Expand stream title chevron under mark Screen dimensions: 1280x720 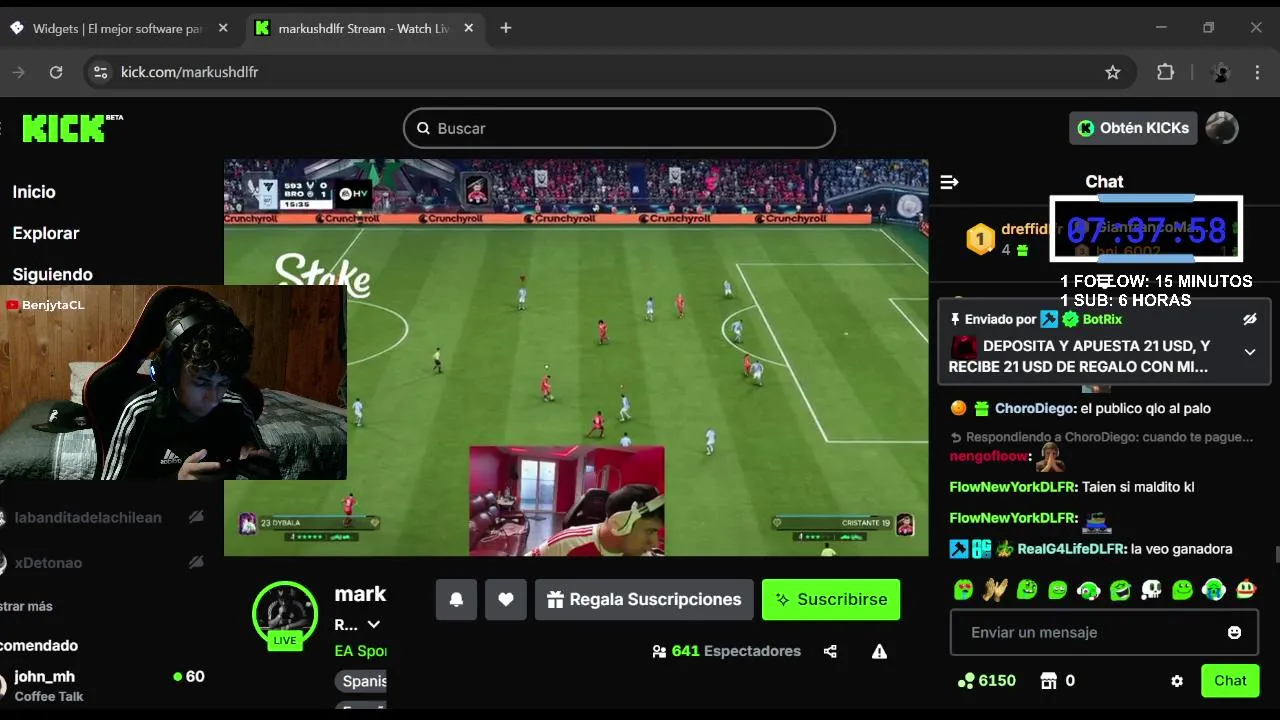tap(373, 625)
